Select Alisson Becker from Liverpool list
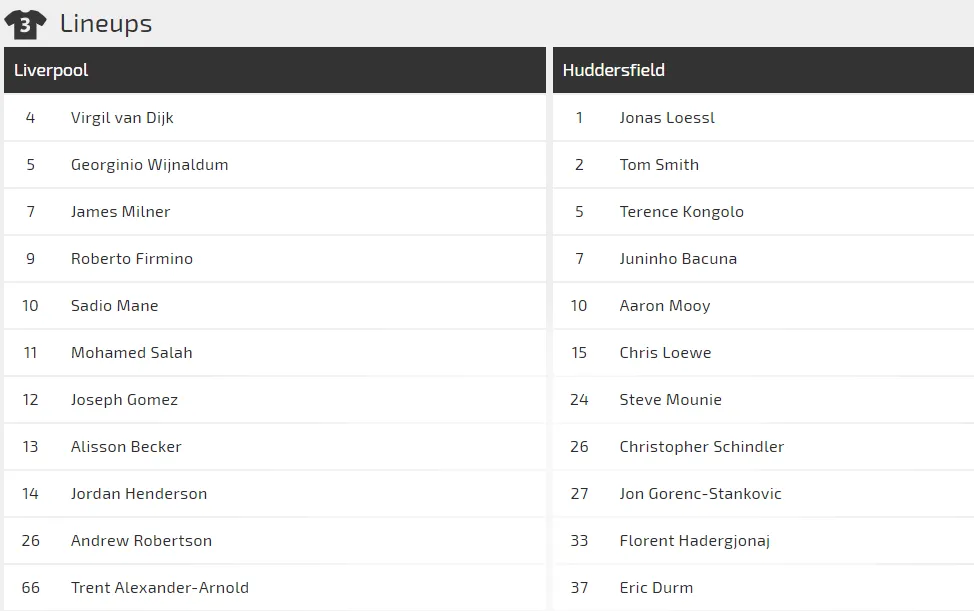The width and height of the screenshot is (974, 611). coord(126,447)
